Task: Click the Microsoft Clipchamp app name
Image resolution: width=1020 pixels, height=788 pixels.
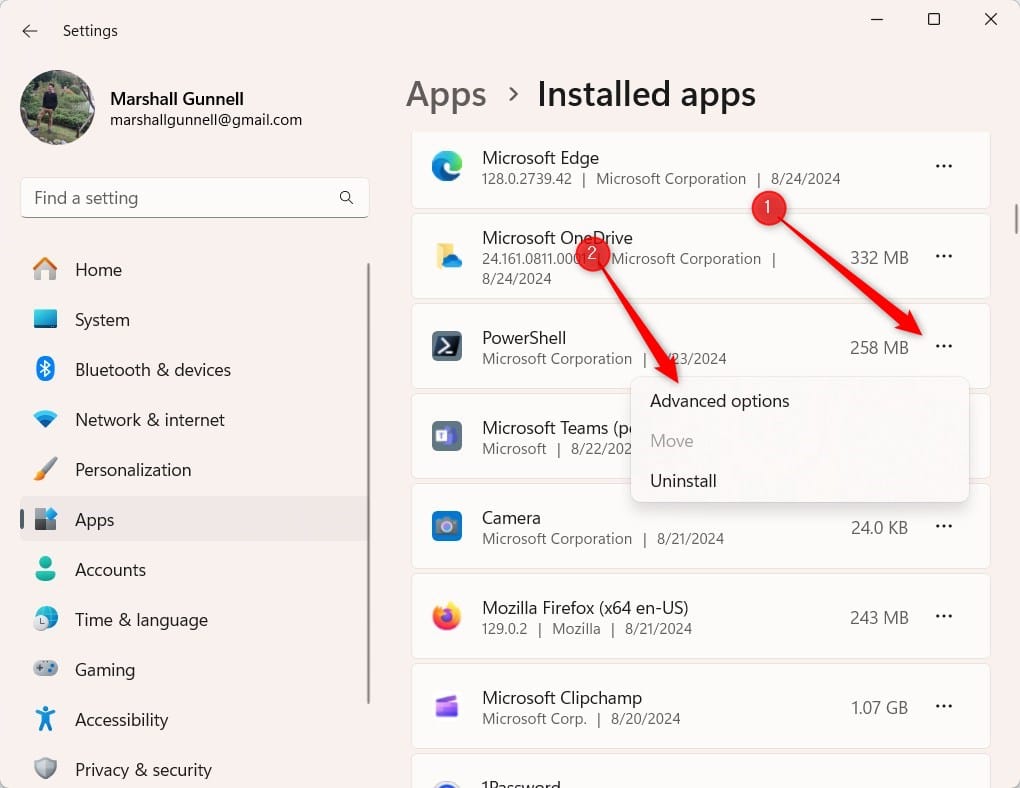Action: pos(561,698)
